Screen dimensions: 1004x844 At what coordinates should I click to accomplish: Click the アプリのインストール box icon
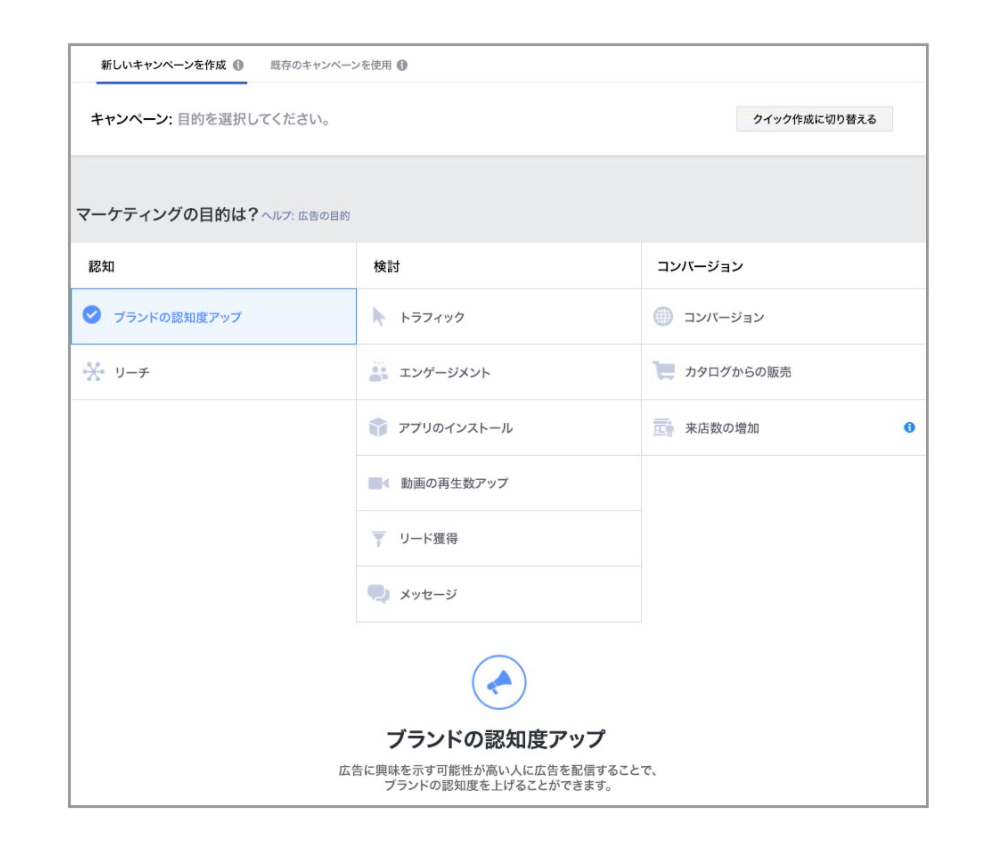(x=378, y=427)
